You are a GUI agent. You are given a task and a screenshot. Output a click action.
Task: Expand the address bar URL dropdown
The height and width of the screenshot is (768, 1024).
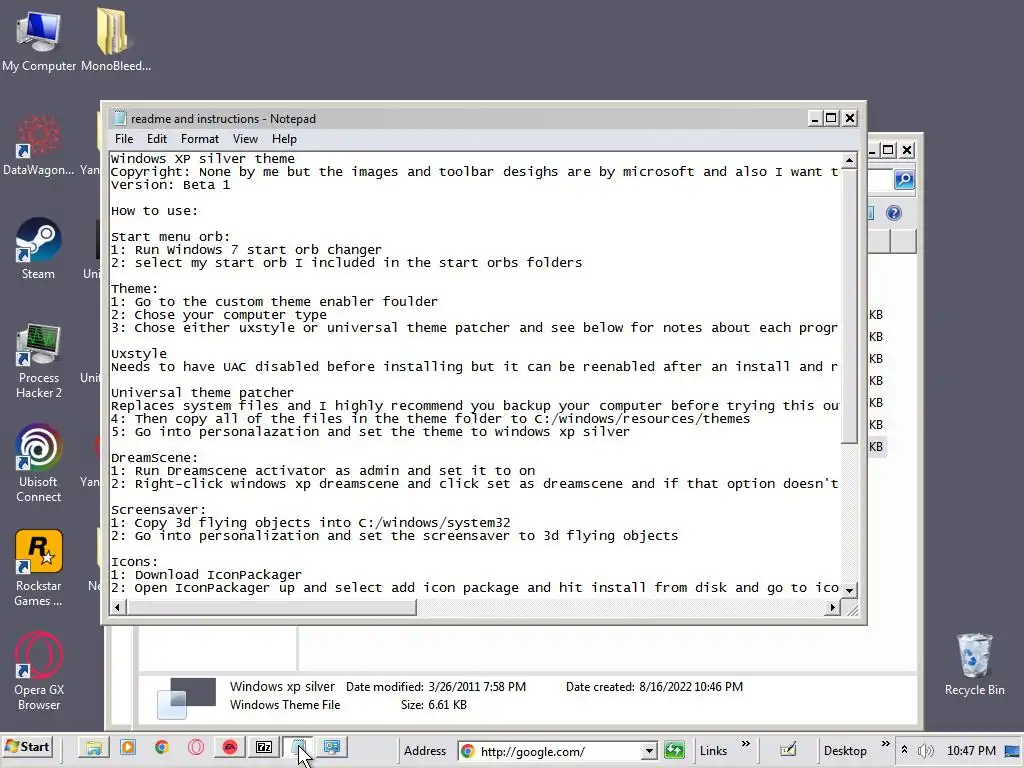coord(648,751)
